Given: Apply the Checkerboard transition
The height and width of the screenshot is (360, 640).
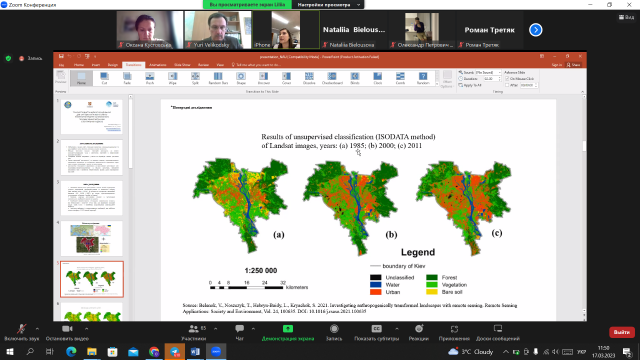Looking at the screenshot, I should point(332,78).
